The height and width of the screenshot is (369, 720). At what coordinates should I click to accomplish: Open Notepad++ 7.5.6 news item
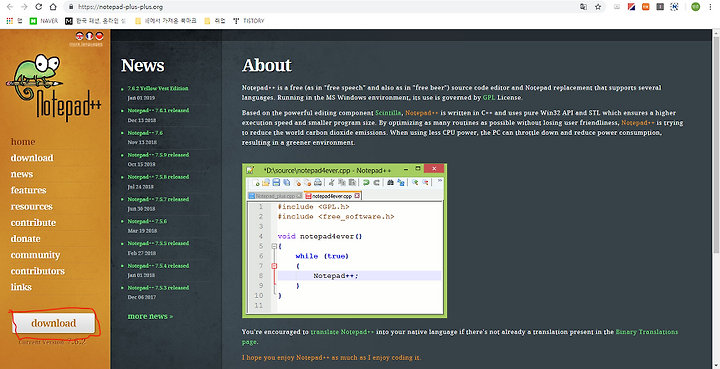[147, 221]
